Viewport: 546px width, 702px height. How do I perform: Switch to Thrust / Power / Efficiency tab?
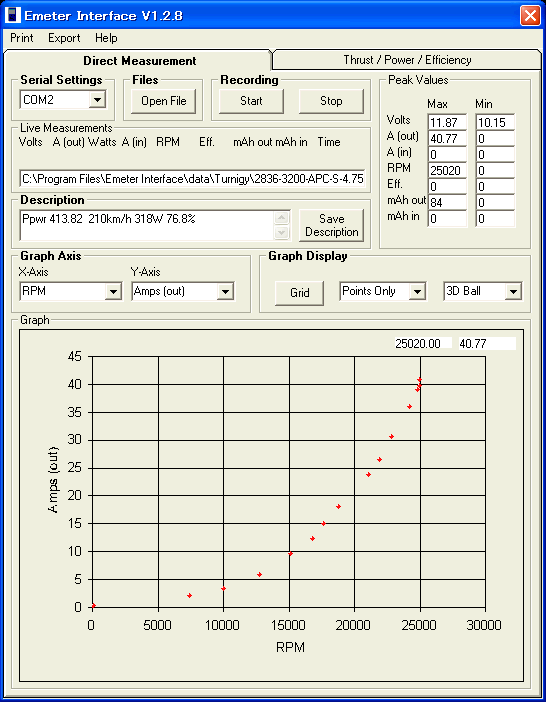(407, 60)
